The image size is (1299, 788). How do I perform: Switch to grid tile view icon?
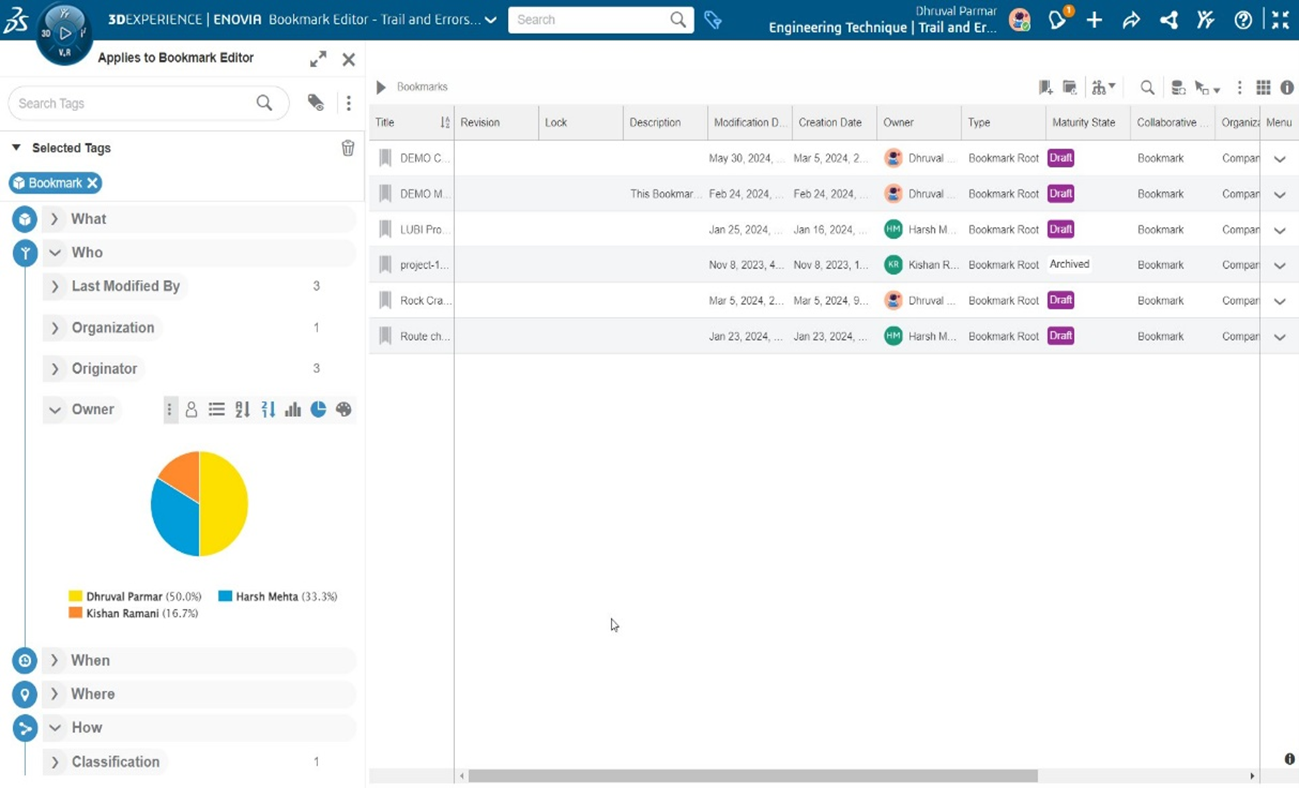1263,88
